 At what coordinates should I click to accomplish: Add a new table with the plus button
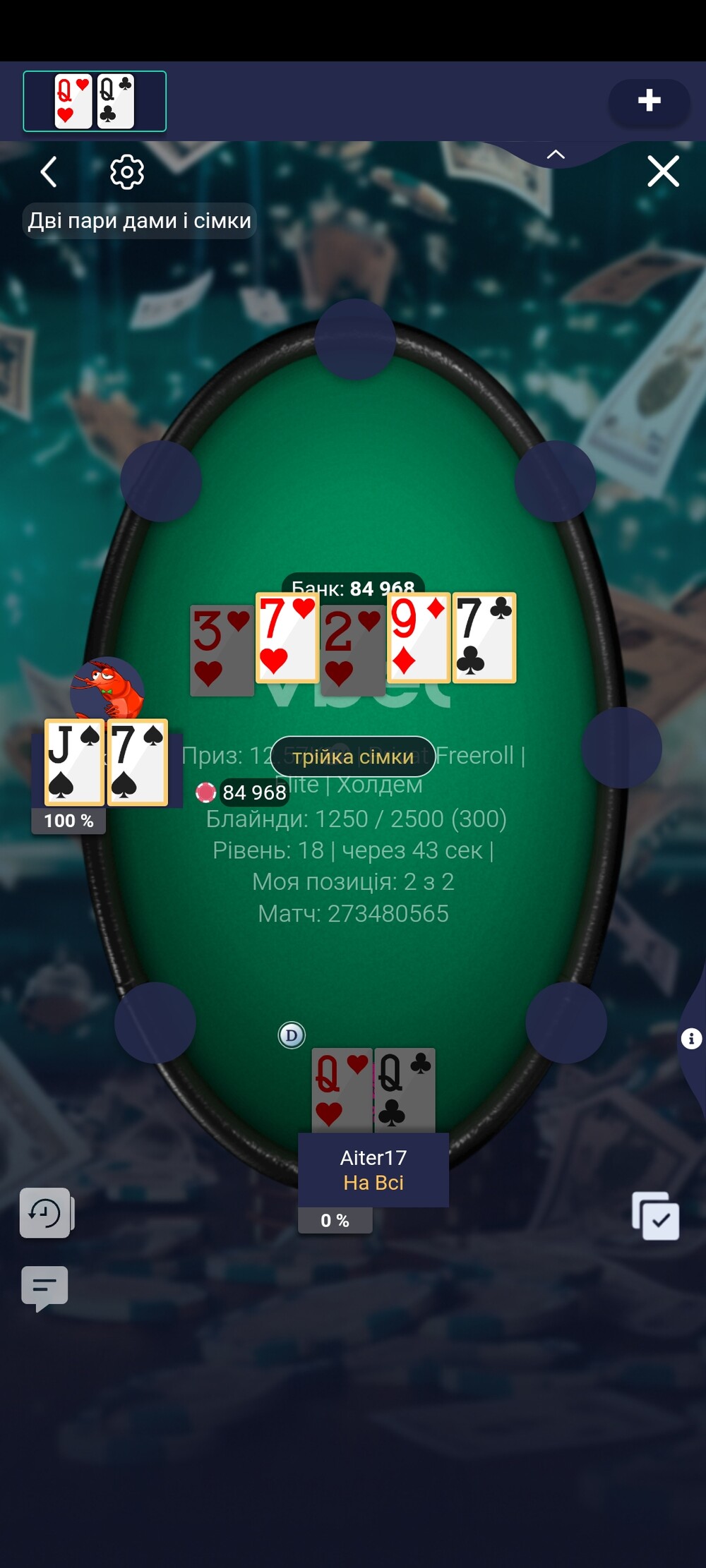(x=650, y=101)
